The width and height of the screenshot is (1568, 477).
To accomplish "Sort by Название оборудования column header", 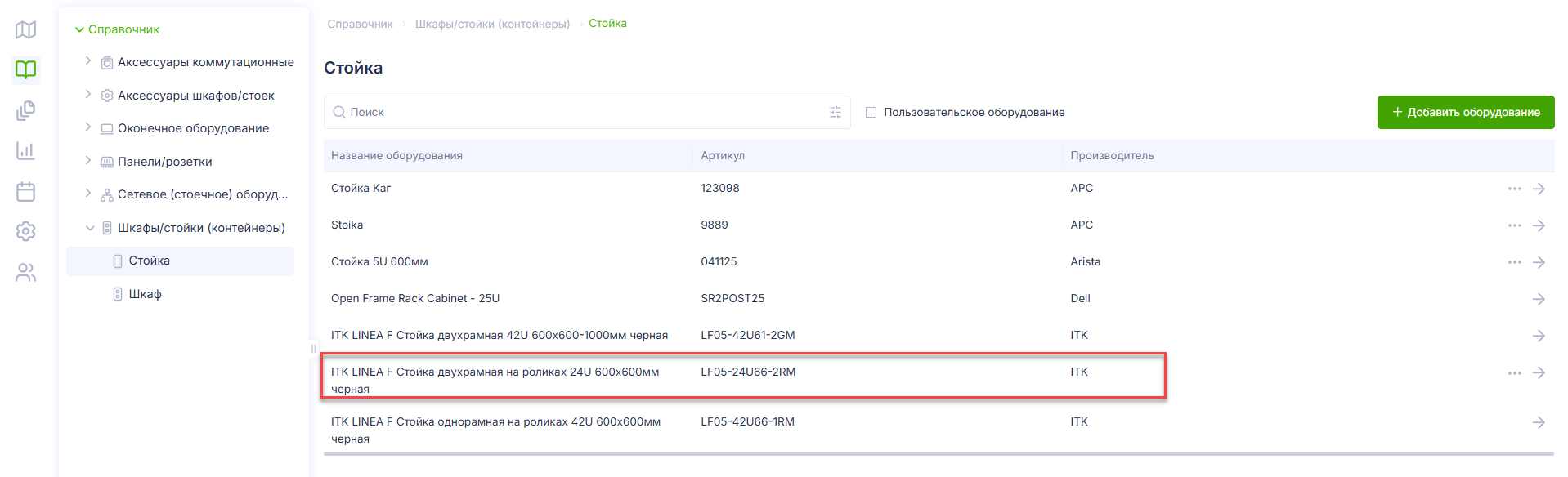I will tap(396, 155).
